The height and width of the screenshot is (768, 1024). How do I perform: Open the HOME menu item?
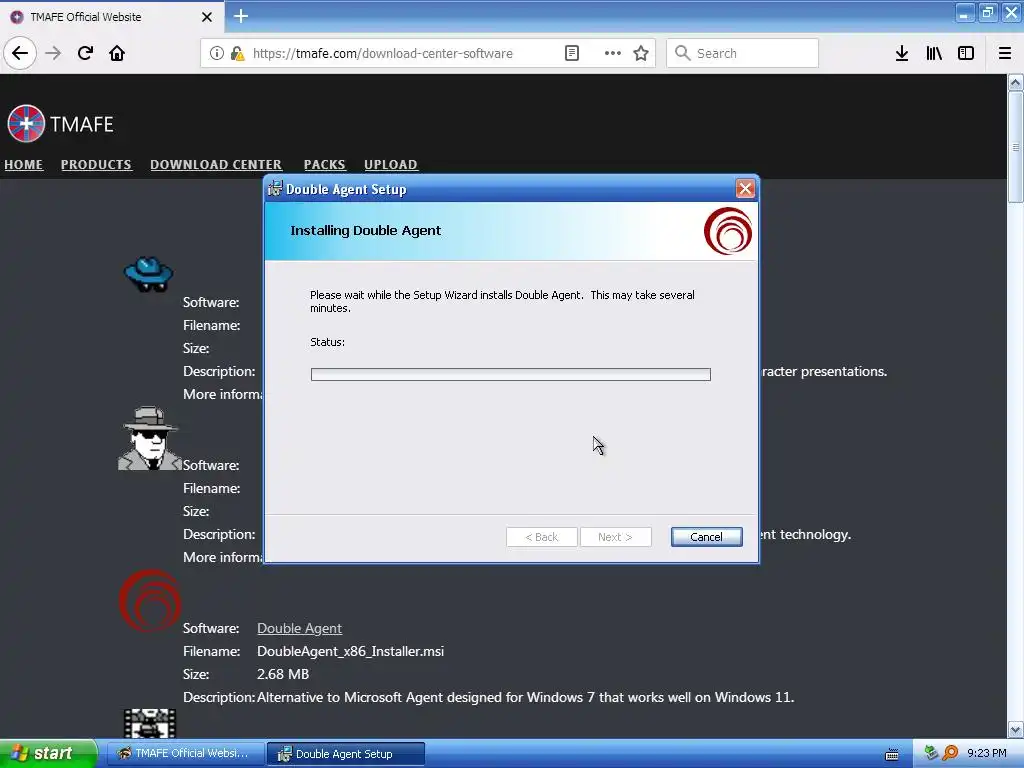24,165
